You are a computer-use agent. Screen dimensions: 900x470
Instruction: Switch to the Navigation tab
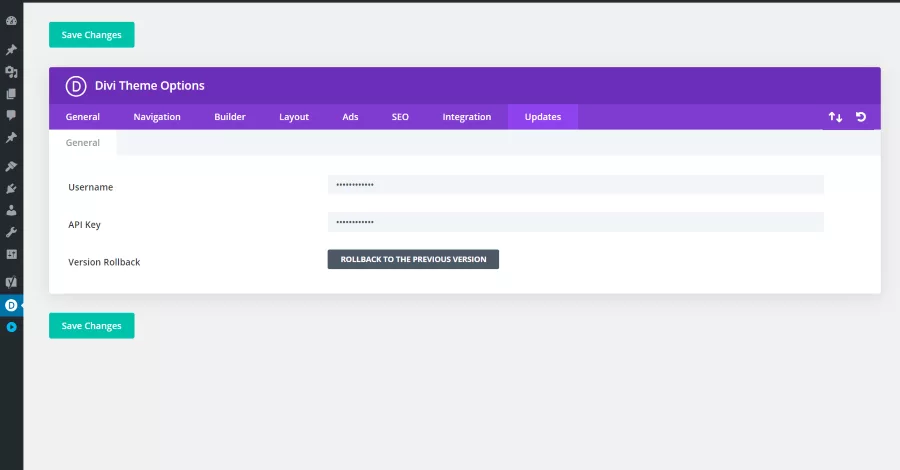pyautogui.click(x=157, y=116)
